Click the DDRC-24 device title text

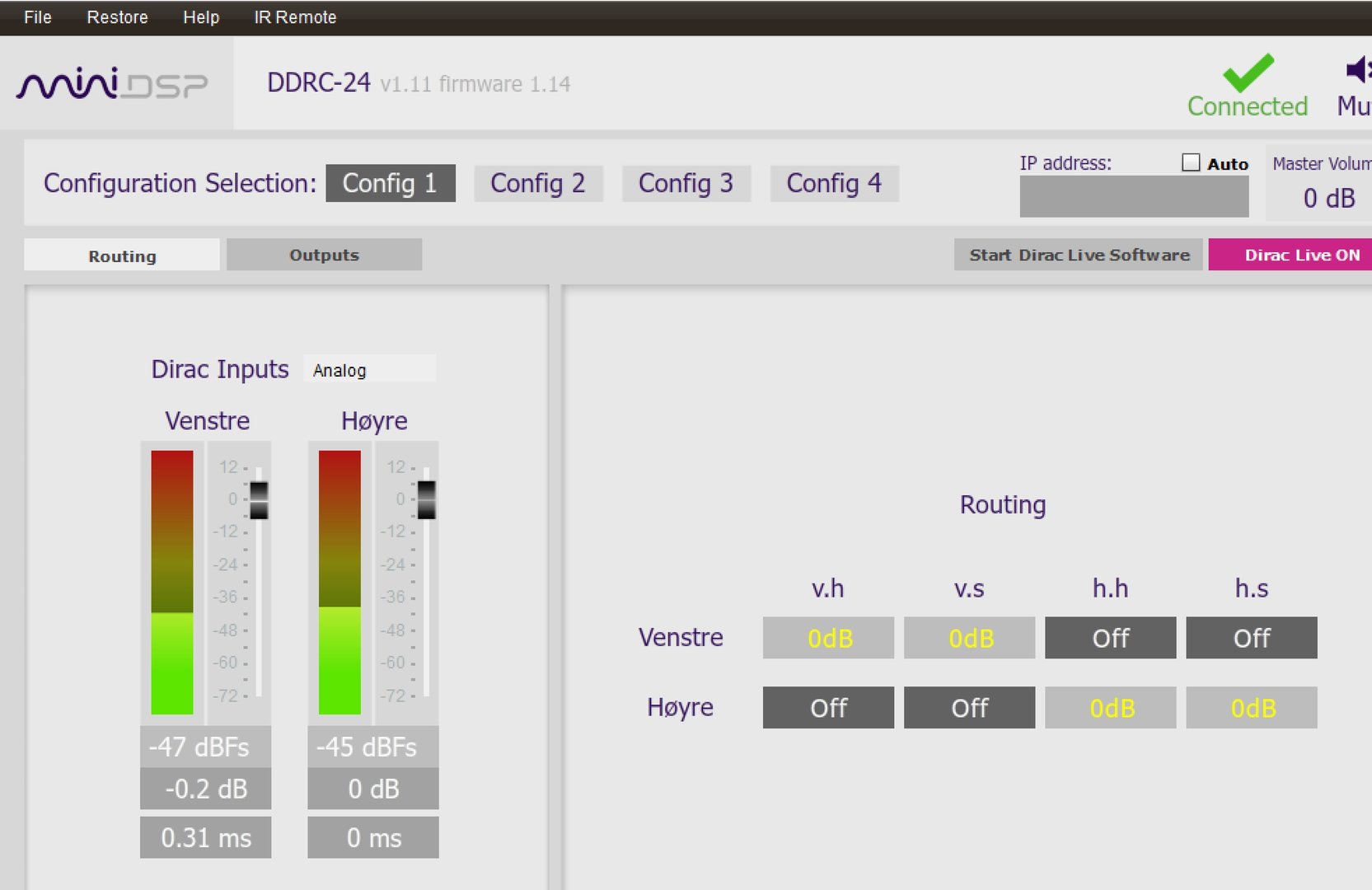click(319, 82)
